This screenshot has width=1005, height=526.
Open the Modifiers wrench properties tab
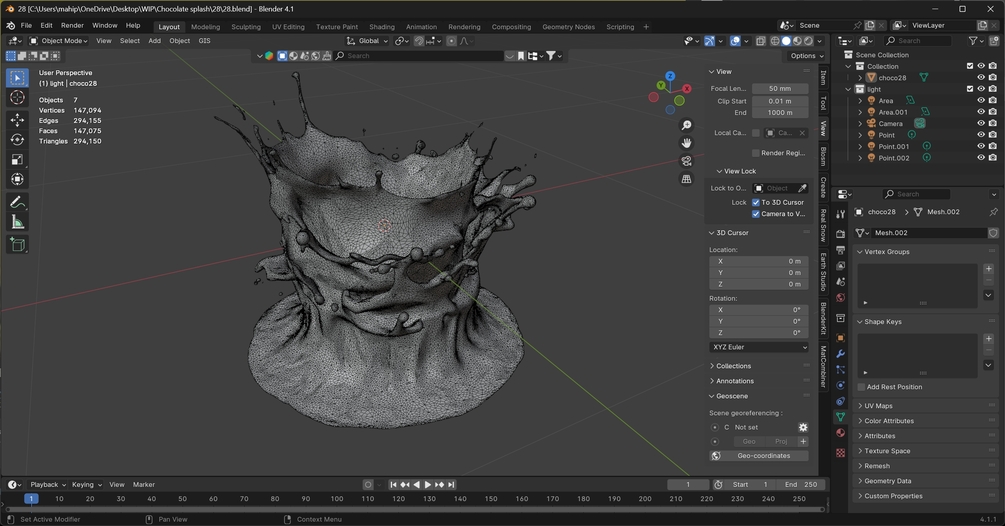pyautogui.click(x=840, y=354)
